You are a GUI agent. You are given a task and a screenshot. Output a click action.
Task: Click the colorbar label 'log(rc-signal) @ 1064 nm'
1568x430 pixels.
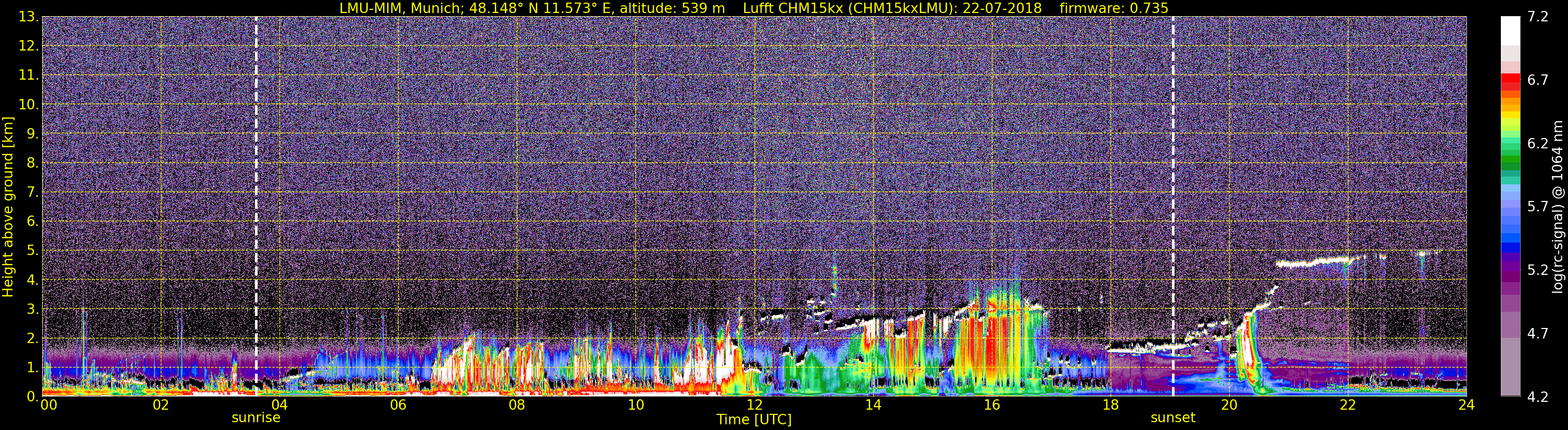point(1558,207)
